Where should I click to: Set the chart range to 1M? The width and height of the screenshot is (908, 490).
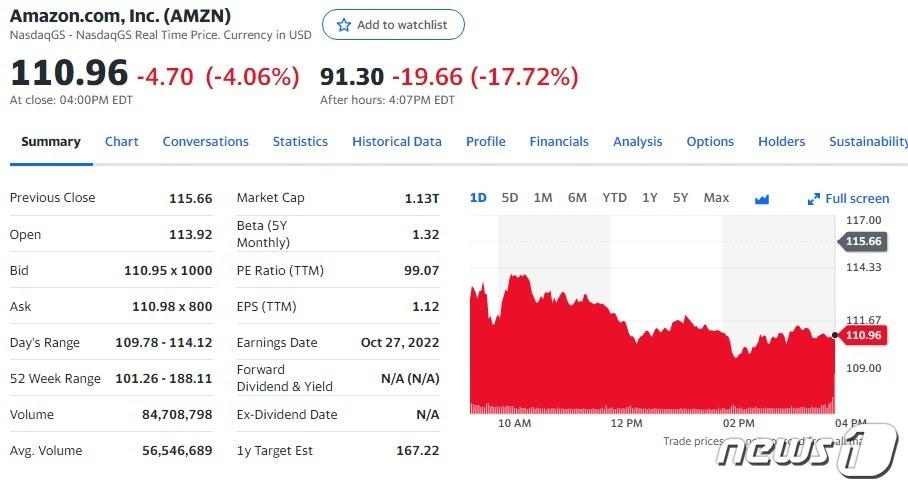click(x=543, y=198)
